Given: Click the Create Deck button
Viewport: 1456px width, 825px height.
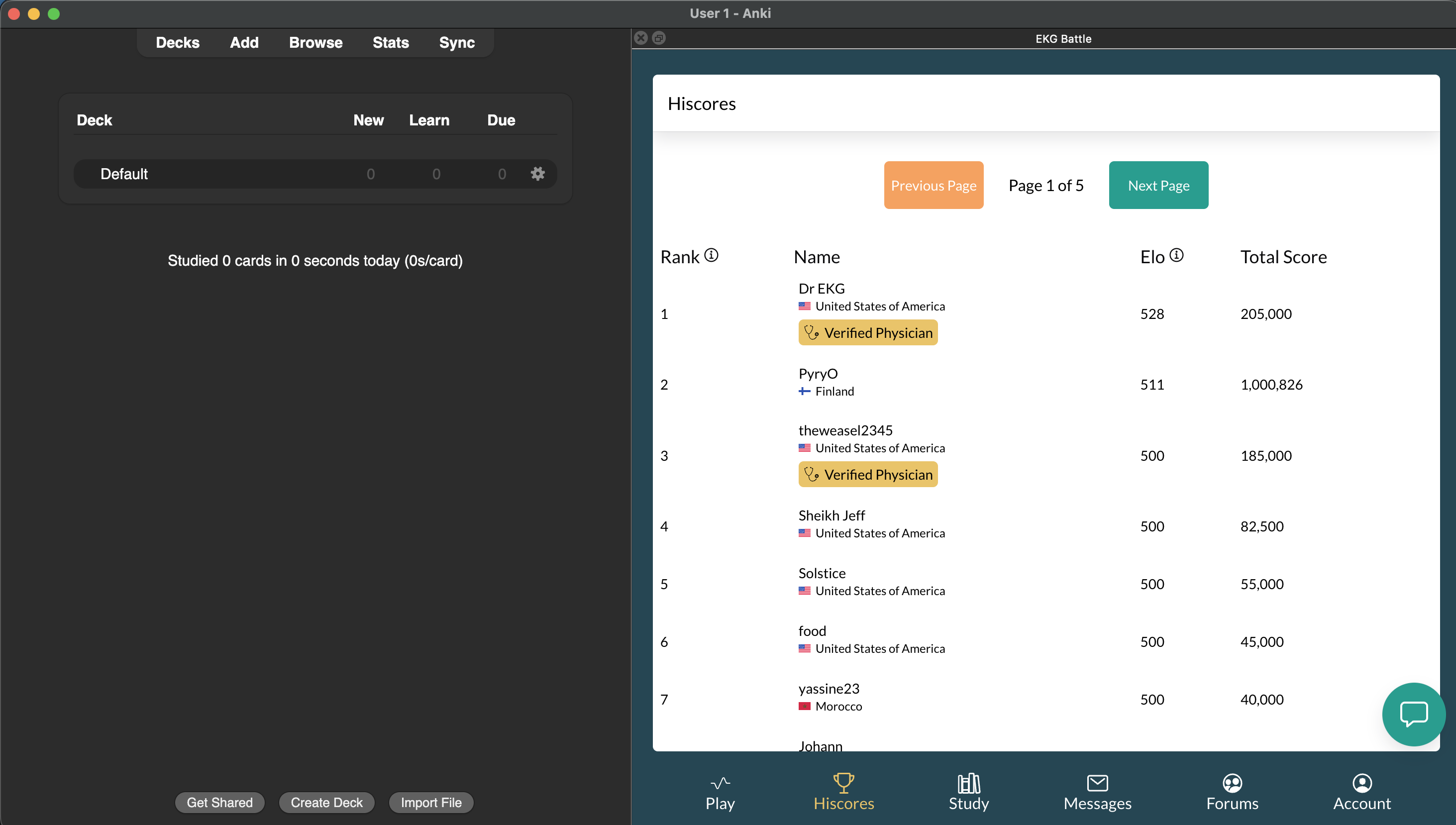Looking at the screenshot, I should tap(326, 802).
